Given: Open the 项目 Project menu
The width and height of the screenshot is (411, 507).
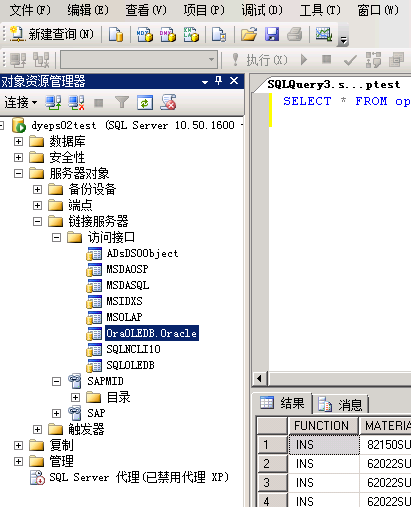Looking at the screenshot, I should pyautogui.click(x=204, y=10).
